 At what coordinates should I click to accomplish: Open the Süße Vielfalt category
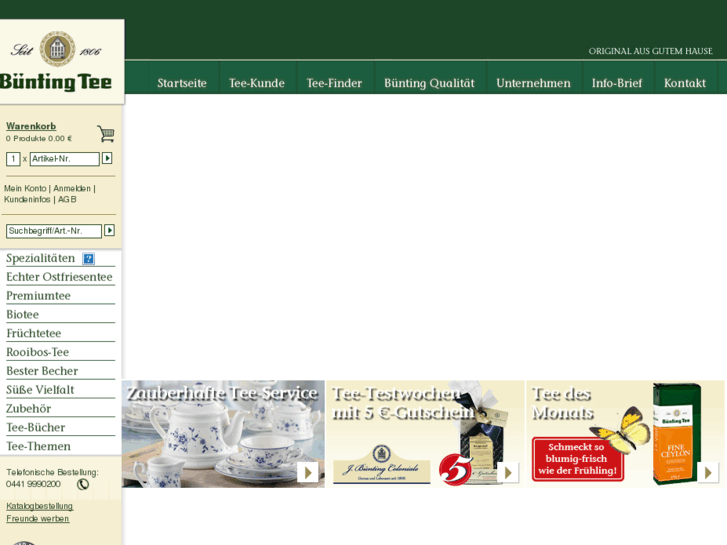40,390
